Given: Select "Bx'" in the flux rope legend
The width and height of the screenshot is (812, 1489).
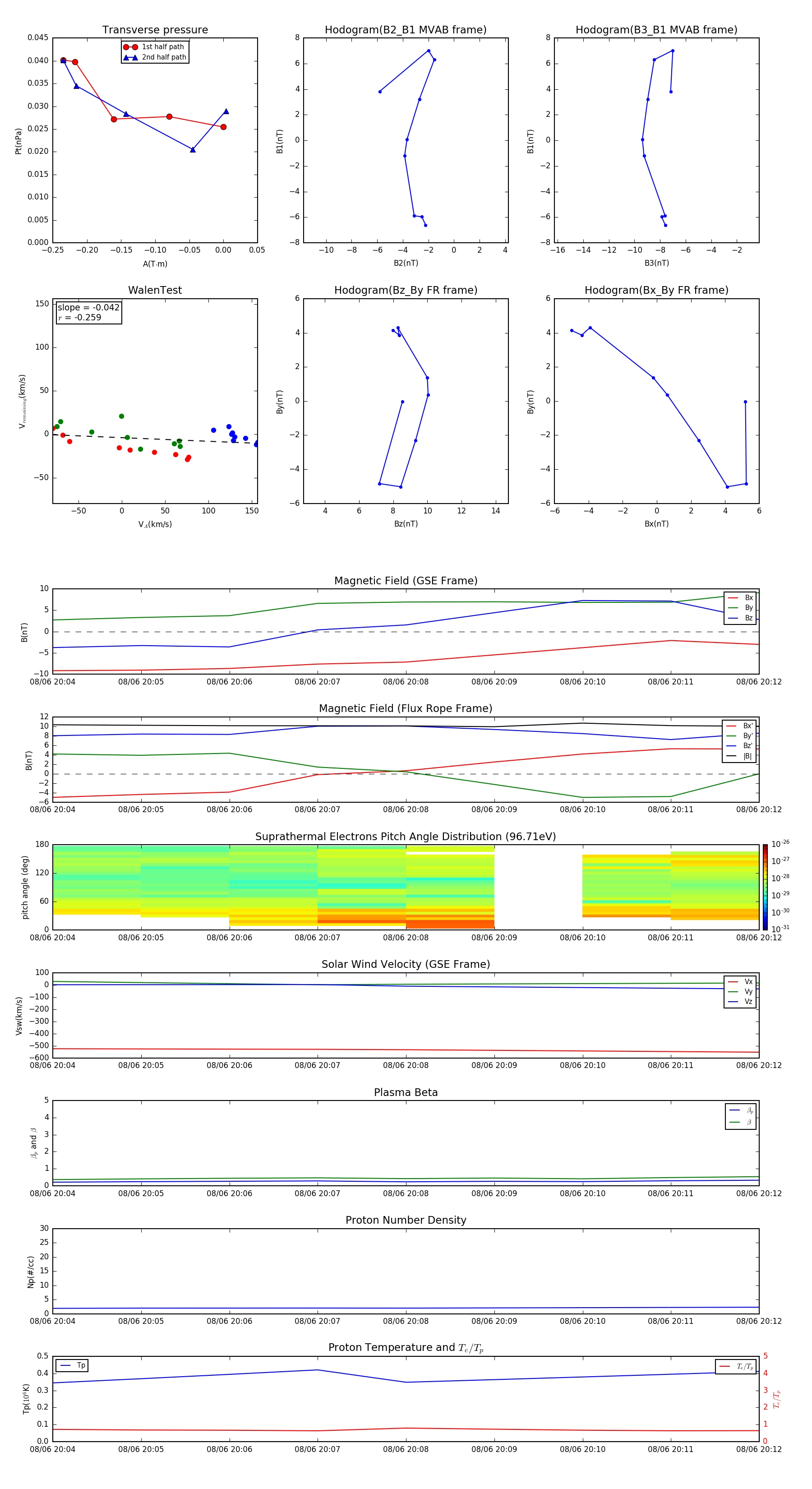Looking at the screenshot, I should 740,726.
